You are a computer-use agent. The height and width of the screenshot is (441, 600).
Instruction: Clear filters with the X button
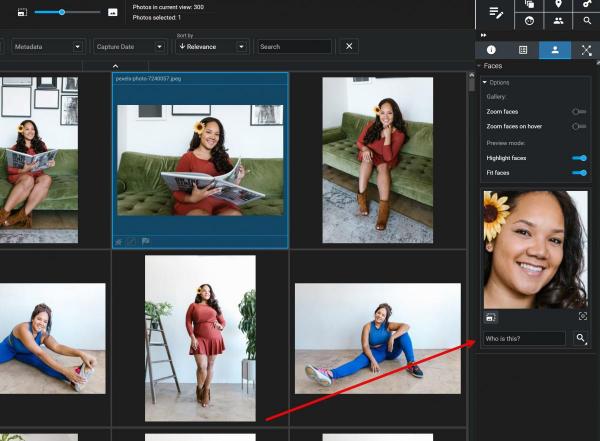point(349,46)
